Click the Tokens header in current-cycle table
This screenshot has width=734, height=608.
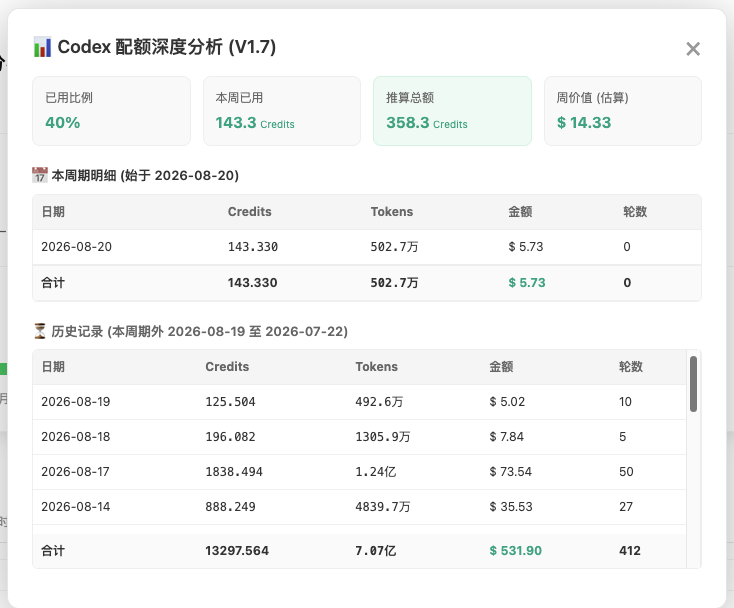tap(392, 212)
